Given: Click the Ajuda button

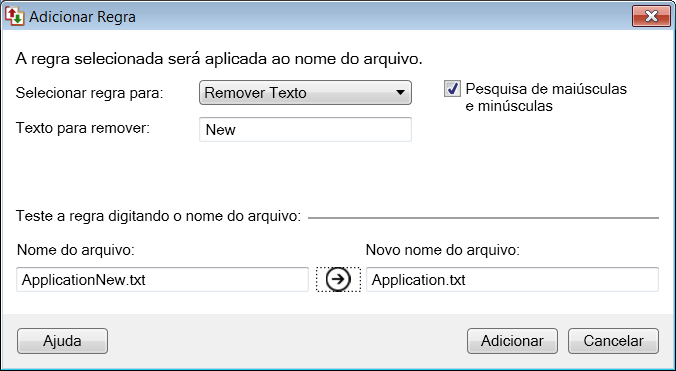Looking at the screenshot, I should pos(63,341).
